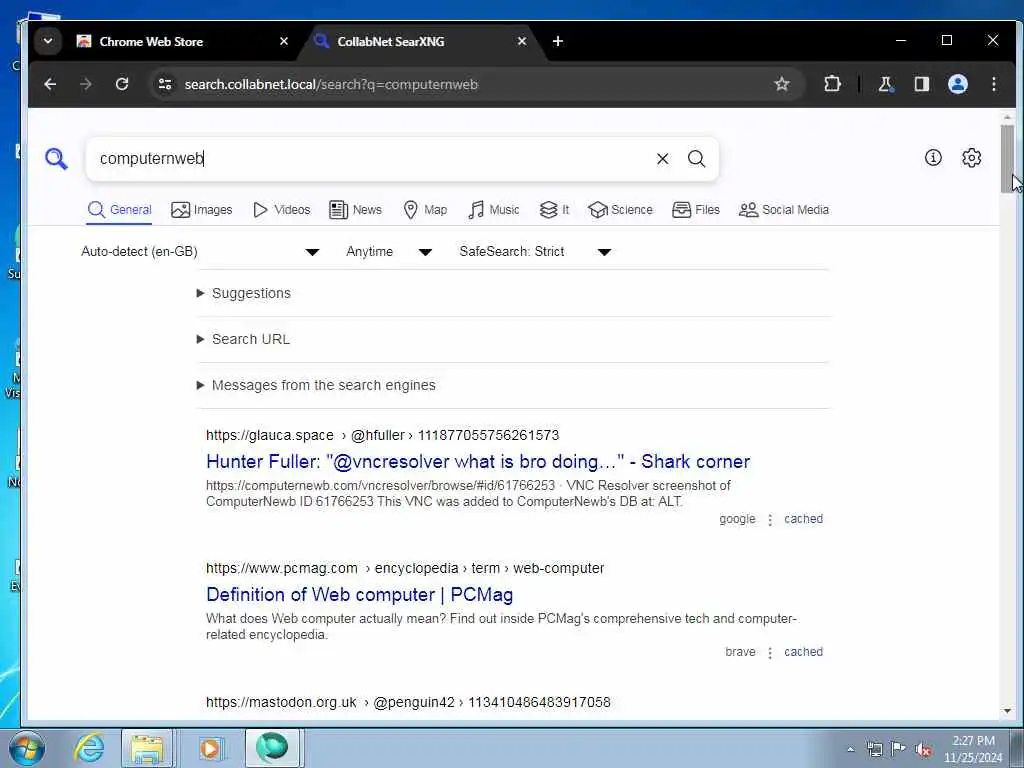Select the Science category tab
The height and width of the screenshot is (768, 1024).
[620, 210]
